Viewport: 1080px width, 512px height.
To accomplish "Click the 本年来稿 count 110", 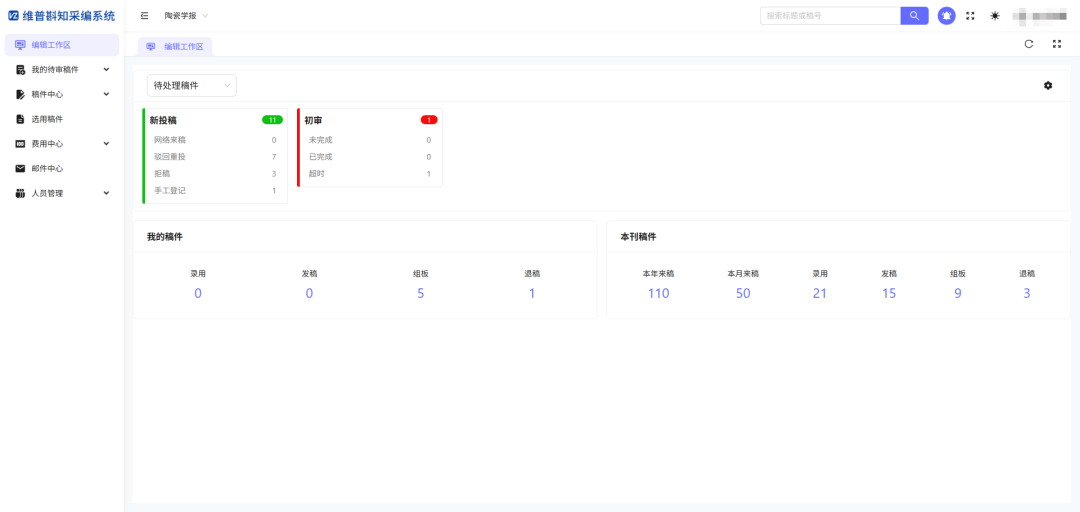I will [658, 294].
